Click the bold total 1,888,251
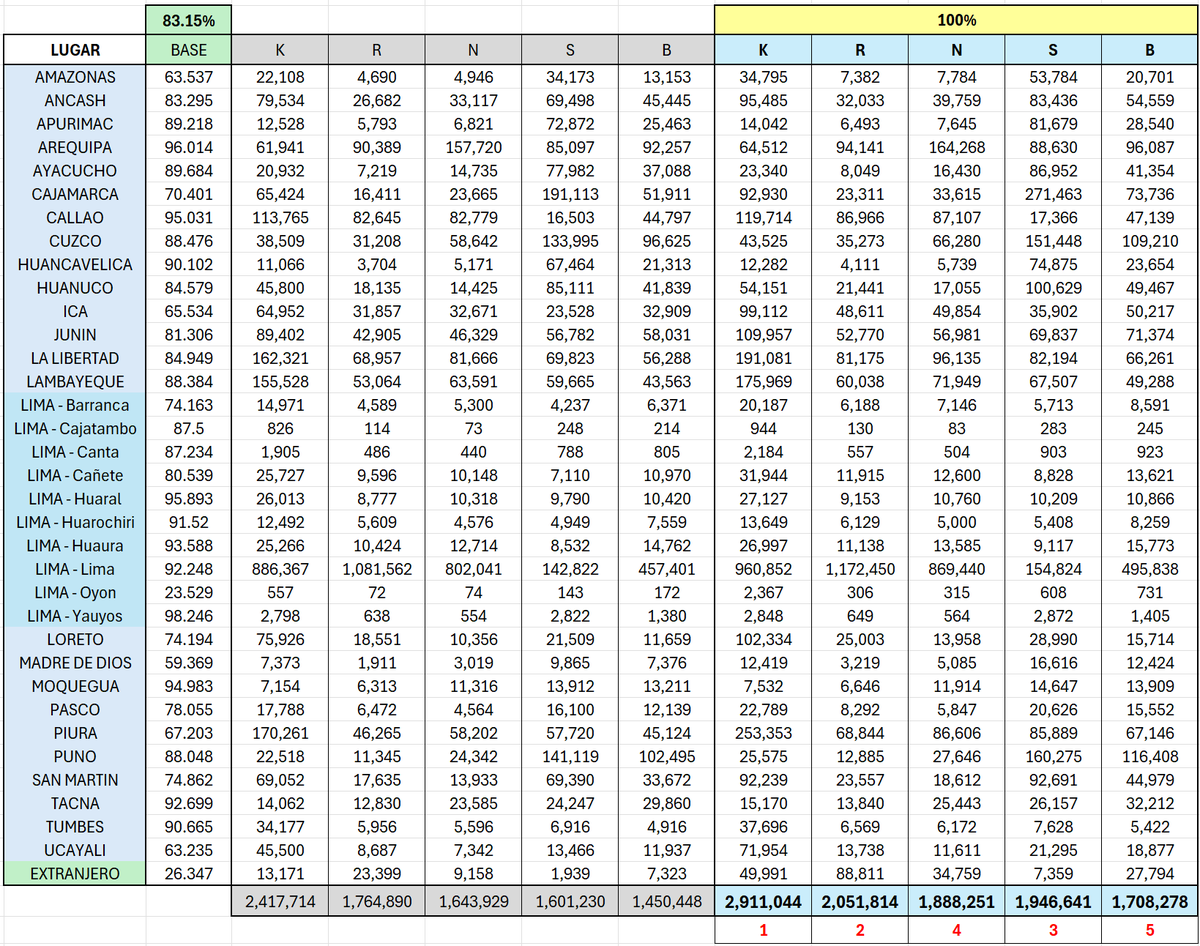Screen dimensions: 1200x946 958,901
